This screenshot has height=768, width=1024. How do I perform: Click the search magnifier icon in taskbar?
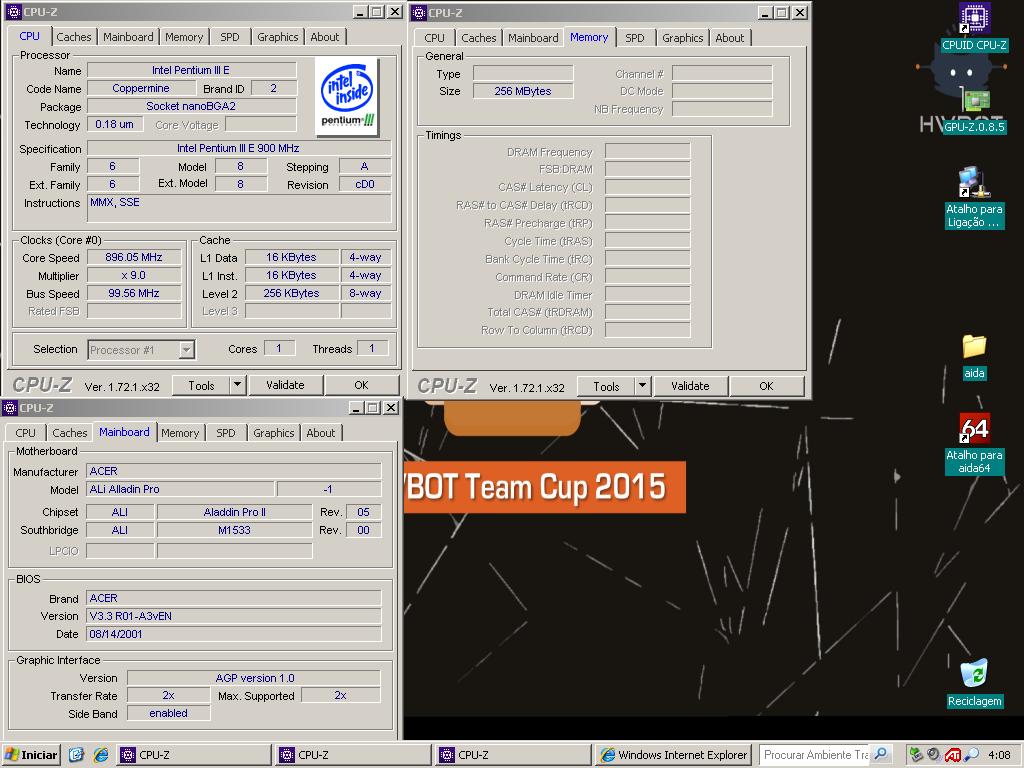pyautogui.click(x=880, y=754)
